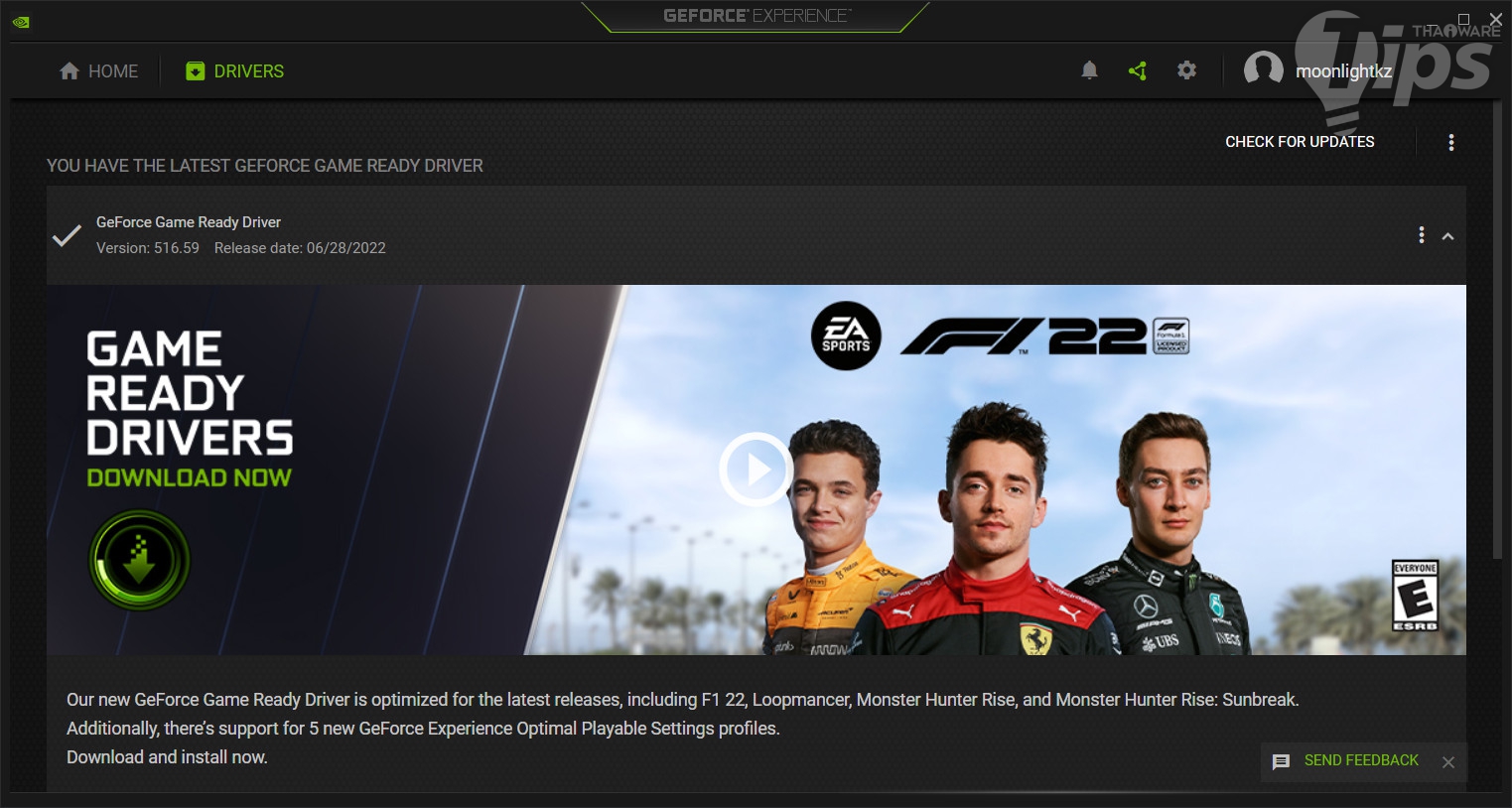This screenshot has height=808, width=1512.
Task: Open settings via the gear icon
Action: point(1186,70)
